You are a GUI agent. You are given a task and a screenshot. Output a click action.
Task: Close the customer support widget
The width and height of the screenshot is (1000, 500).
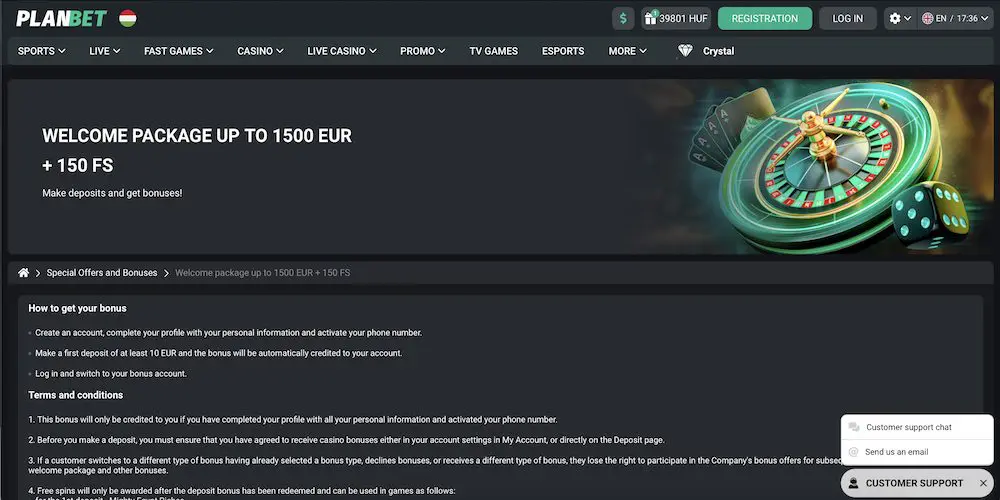pos(983,483)
